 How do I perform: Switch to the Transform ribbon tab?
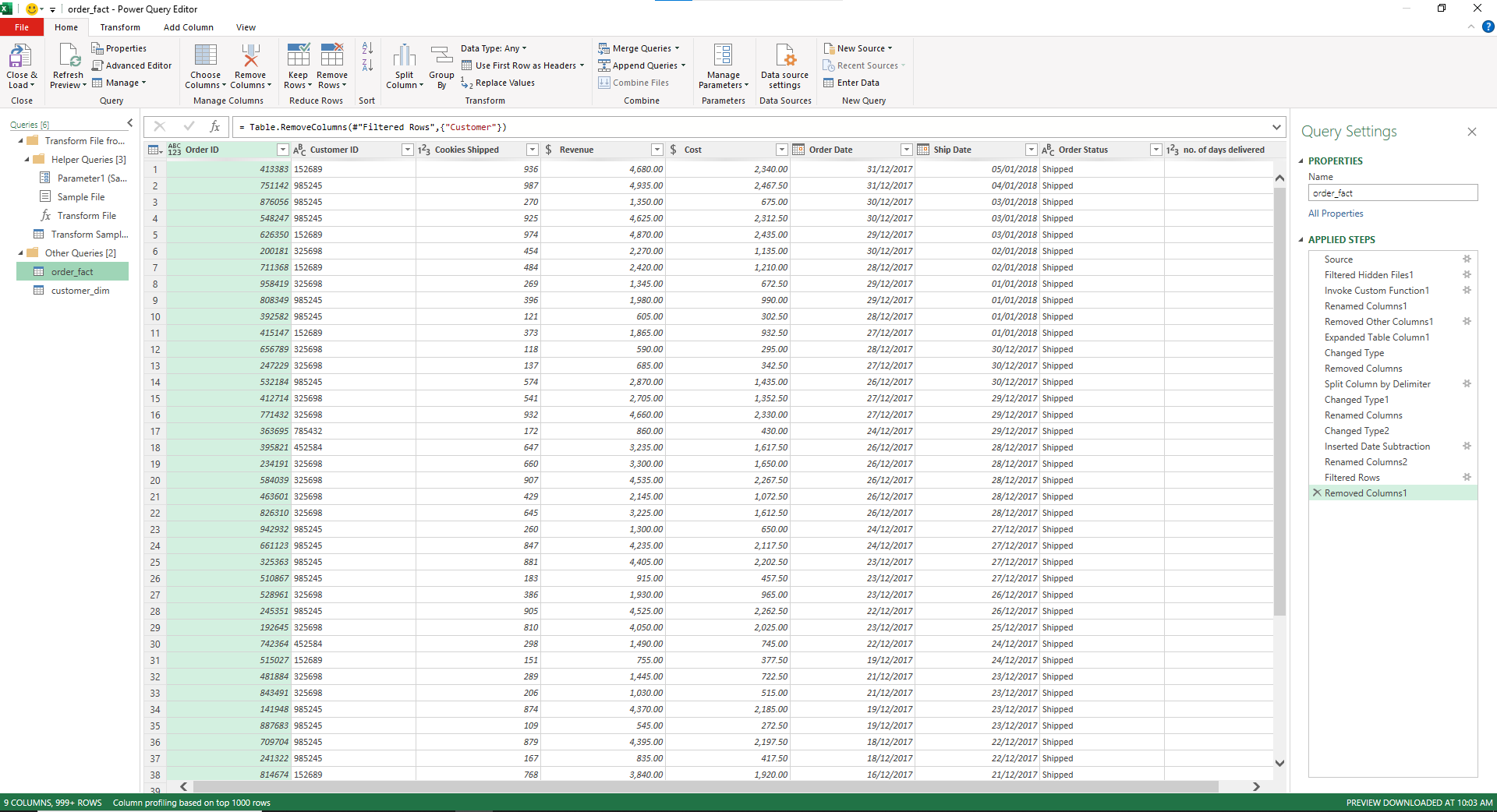coord(120,27)
